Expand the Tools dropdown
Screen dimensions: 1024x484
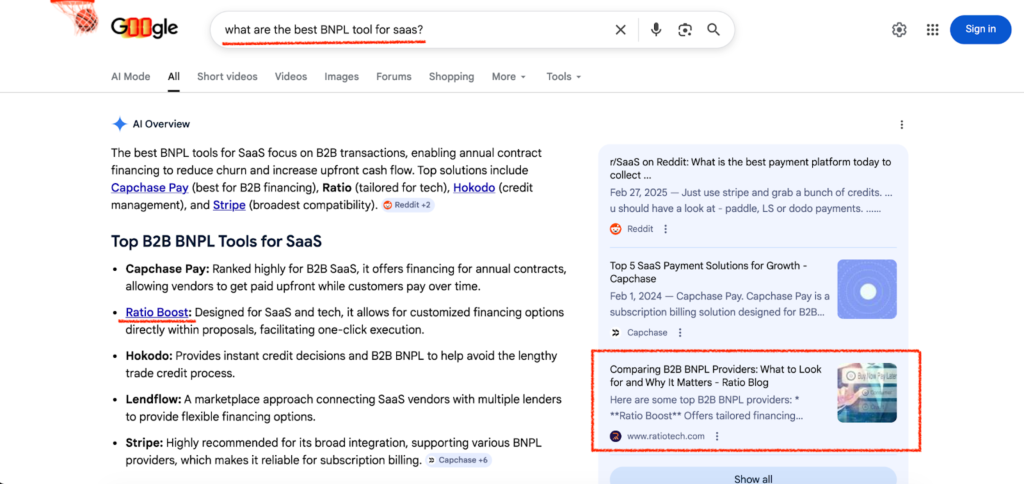pos(564,76)
